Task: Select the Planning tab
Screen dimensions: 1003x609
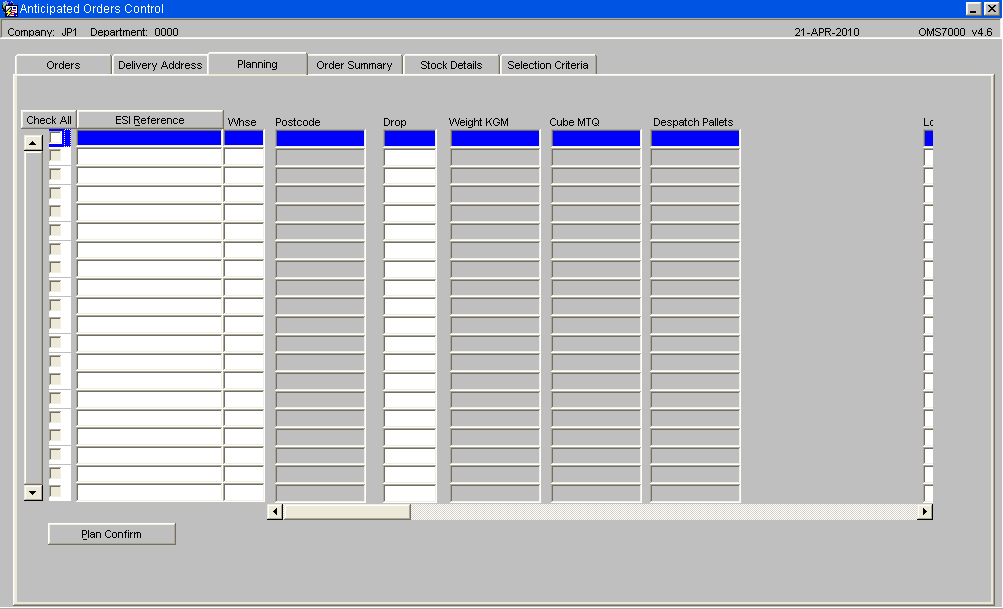Action: point(257,64)
